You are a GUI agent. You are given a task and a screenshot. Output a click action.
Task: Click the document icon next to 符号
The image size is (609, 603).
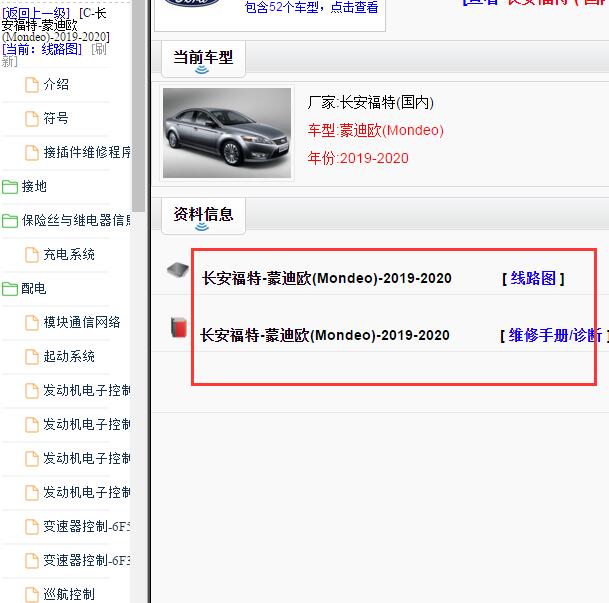(x=32, y=119)
